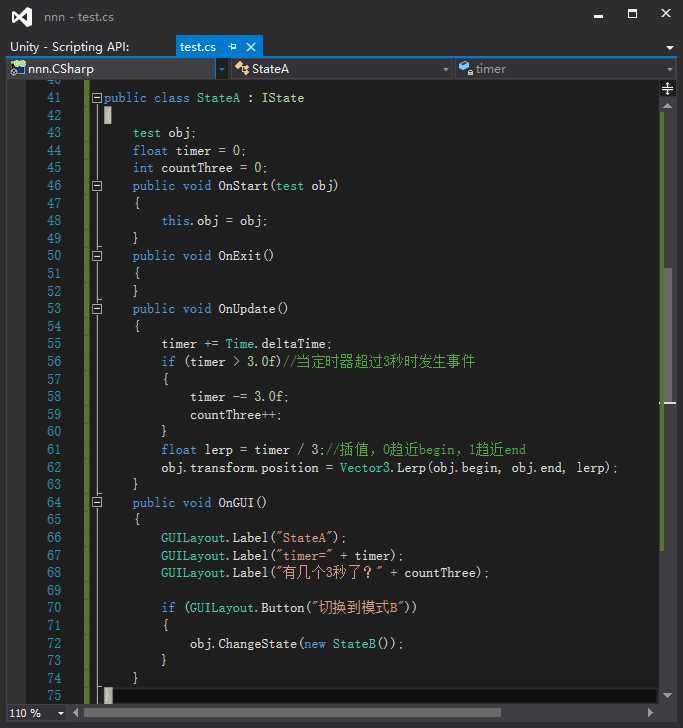Screen dimensions: 683x728
Task: Click the editor split window handle
Action: [x=667, y=88]
